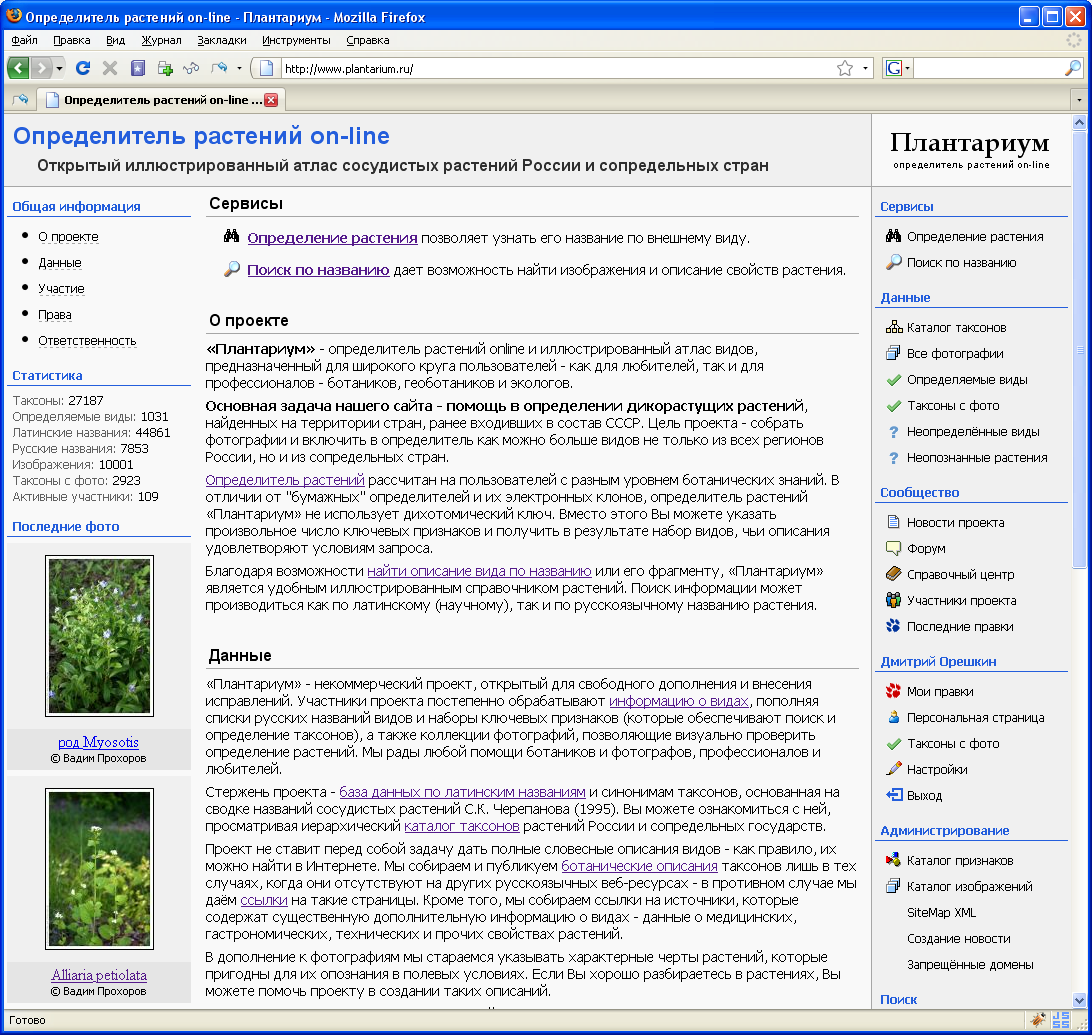
Task: Click the Alliaria petiolata plant thumbnail
Action: coord(99,869)
